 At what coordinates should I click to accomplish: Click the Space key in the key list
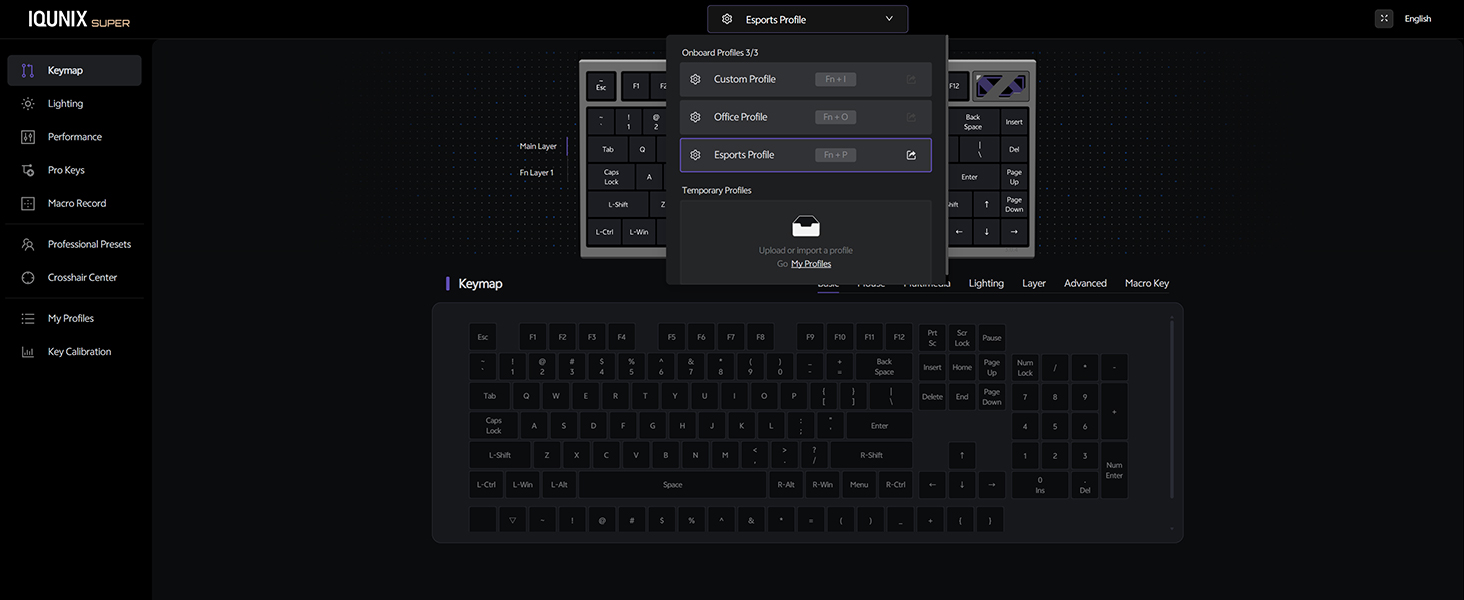pyautogui.click(x=673, y=485)
